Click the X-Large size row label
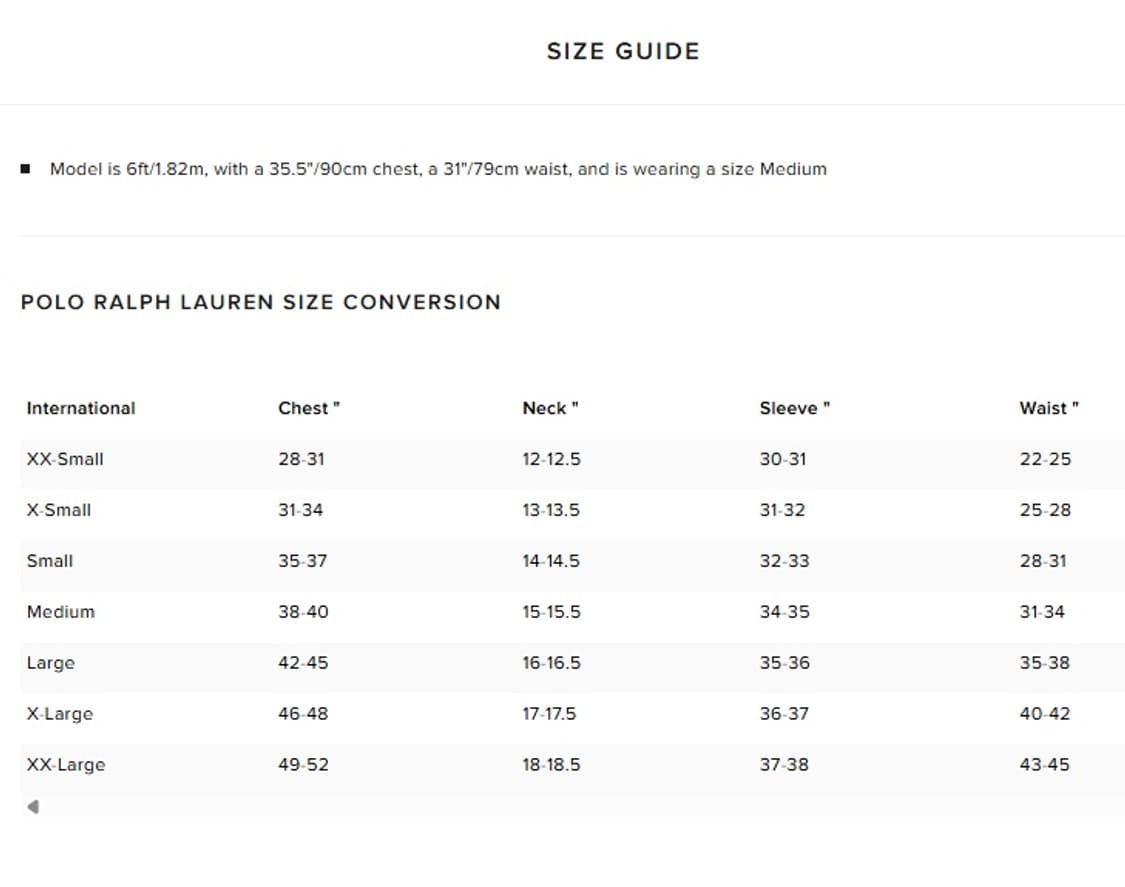1125x887 pixels. pyautogui.click(x=60, y=714)
